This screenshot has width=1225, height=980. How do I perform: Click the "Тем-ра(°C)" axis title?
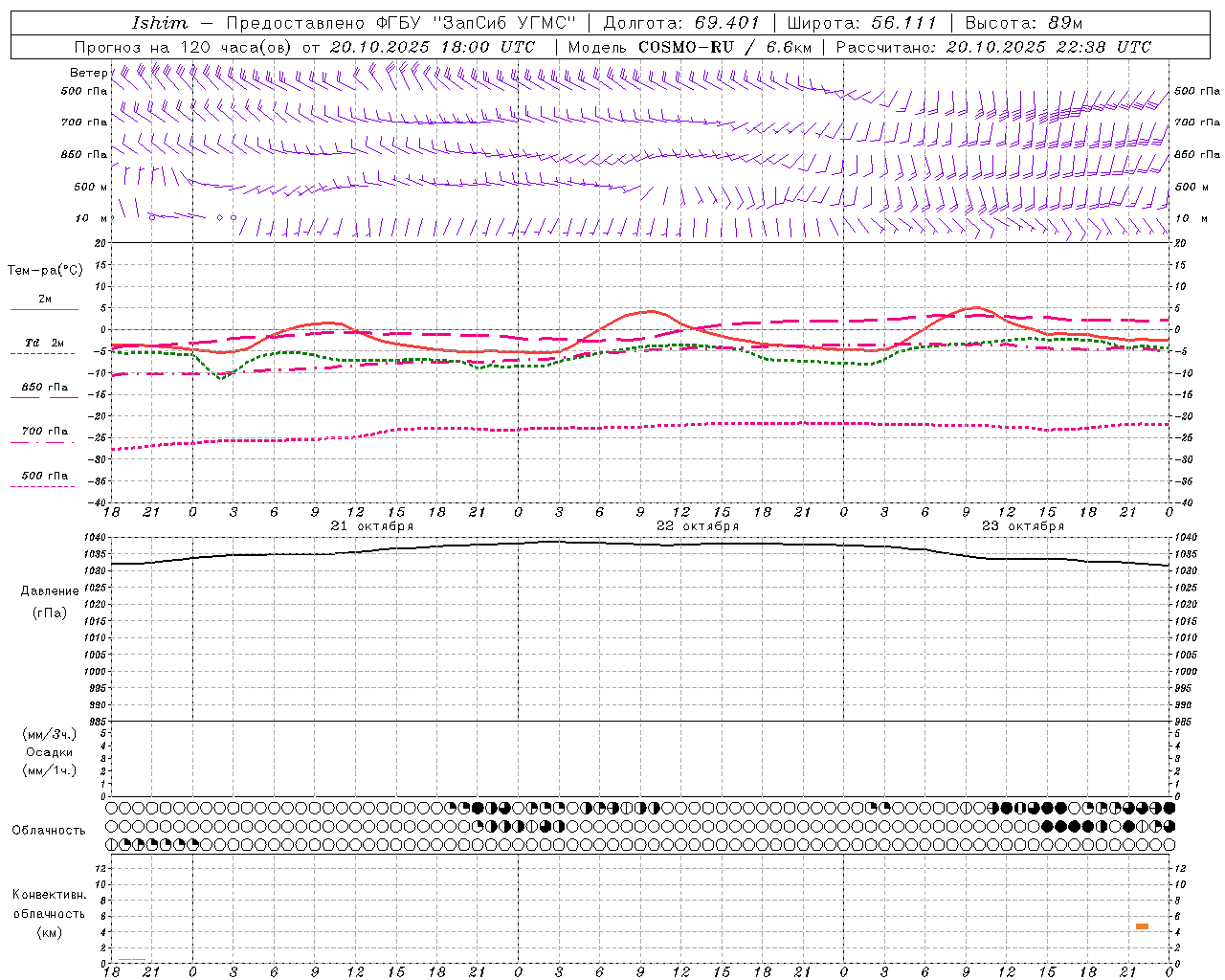coord(45,271)
